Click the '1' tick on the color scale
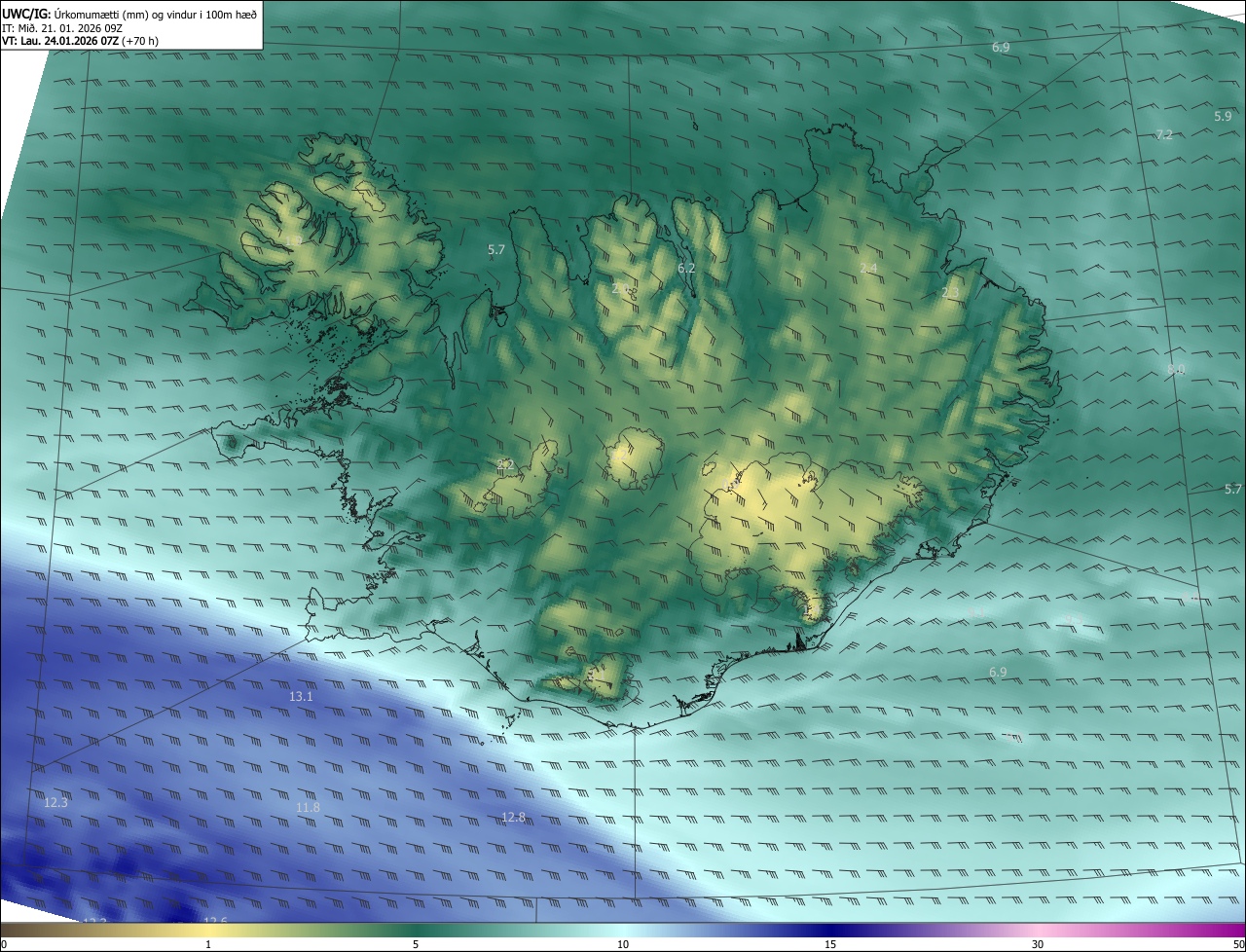The image size is (1246, 952). [208, 944]
